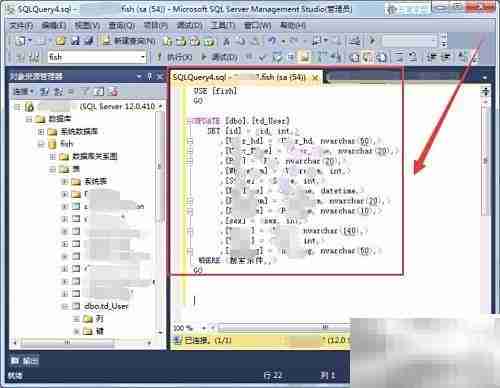
Task: Toggle the pin on Object Explorer panel
Action: click(x=149, y=77)
